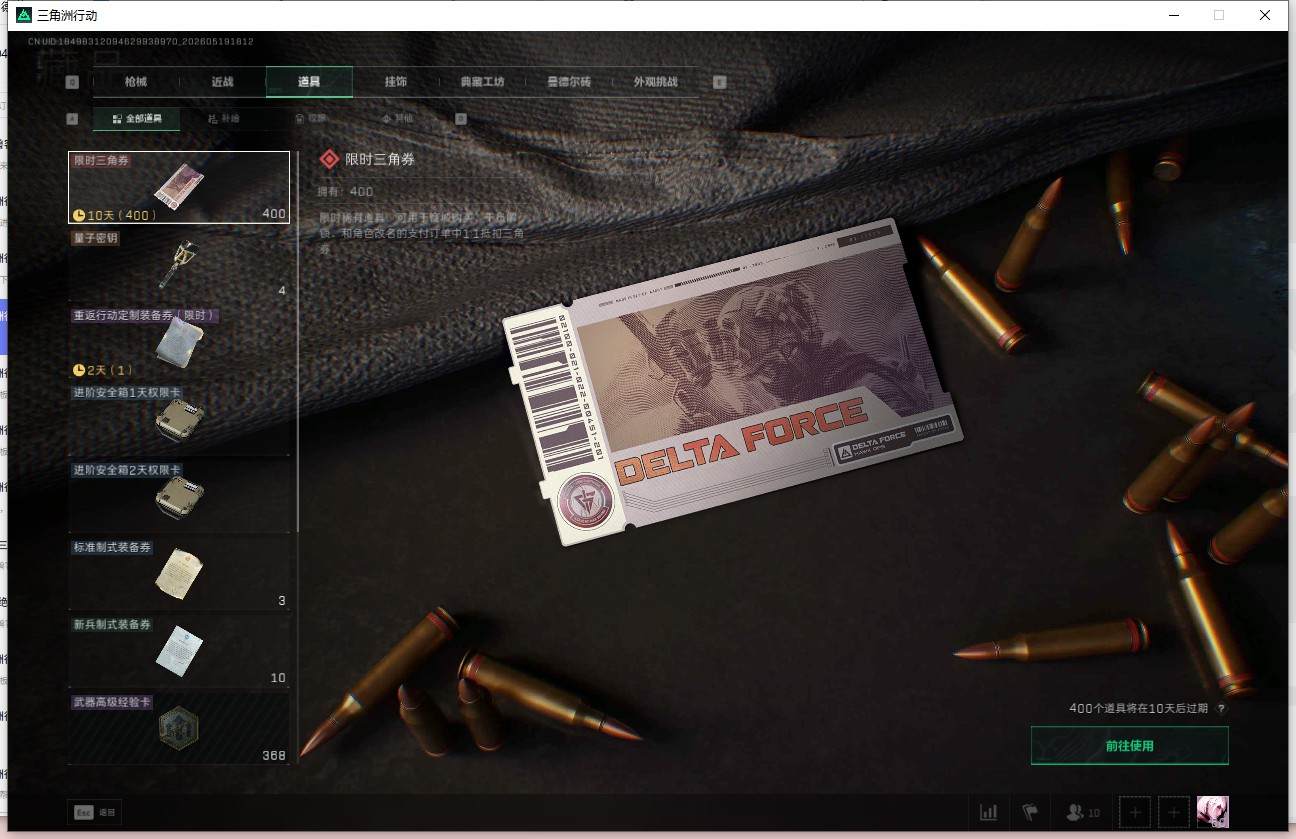Select the 限时三角券 item card
This screenshot has width=1296, height=839.
coord(179,187)
